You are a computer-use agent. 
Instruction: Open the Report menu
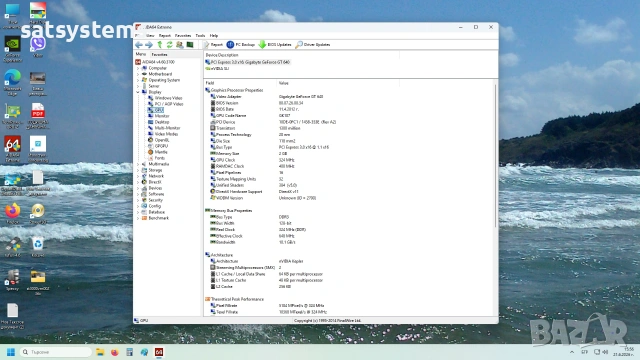point(165,36)
